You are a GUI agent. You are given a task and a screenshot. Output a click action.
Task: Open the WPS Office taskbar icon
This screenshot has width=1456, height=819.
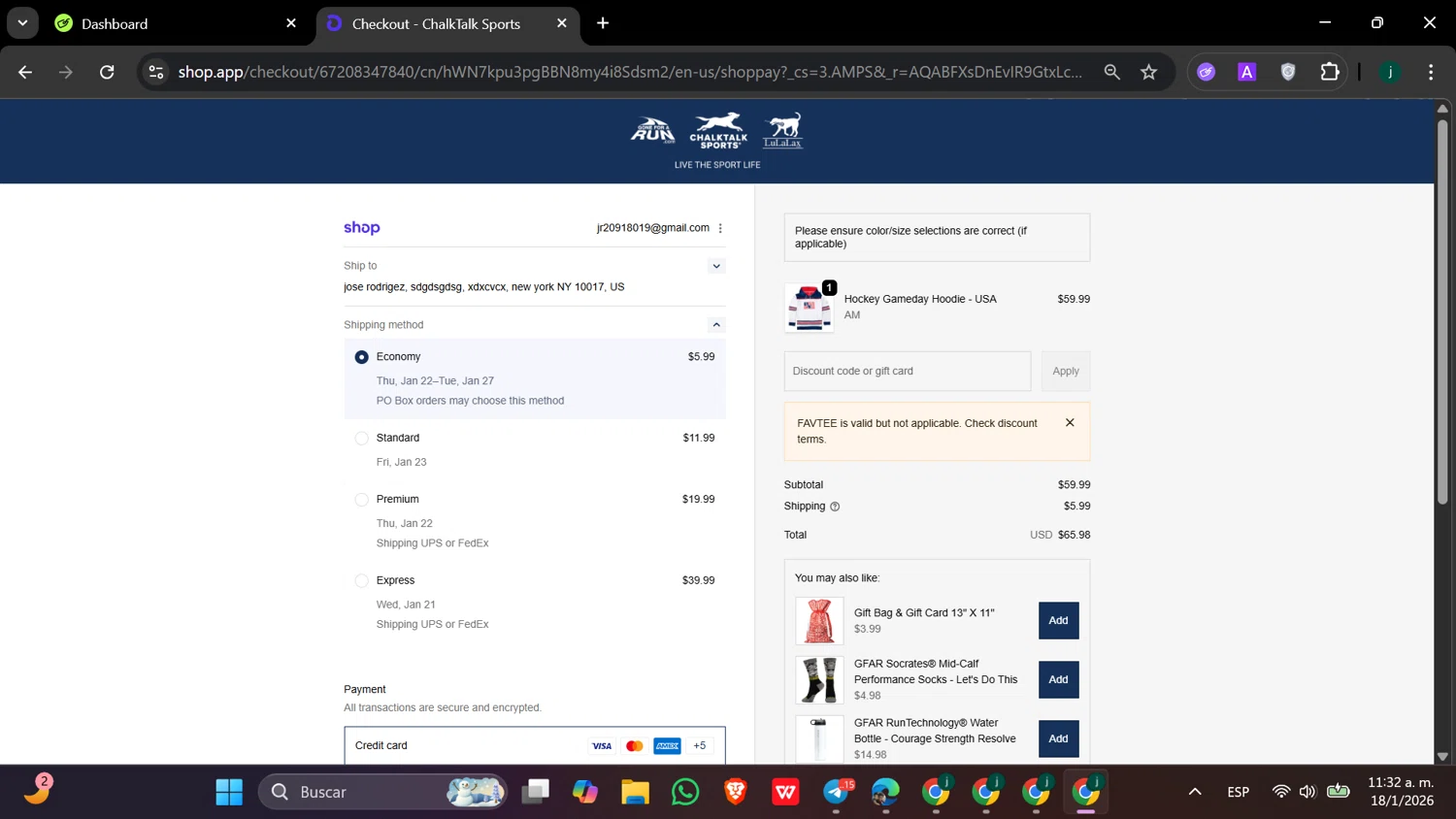[785, 793]
